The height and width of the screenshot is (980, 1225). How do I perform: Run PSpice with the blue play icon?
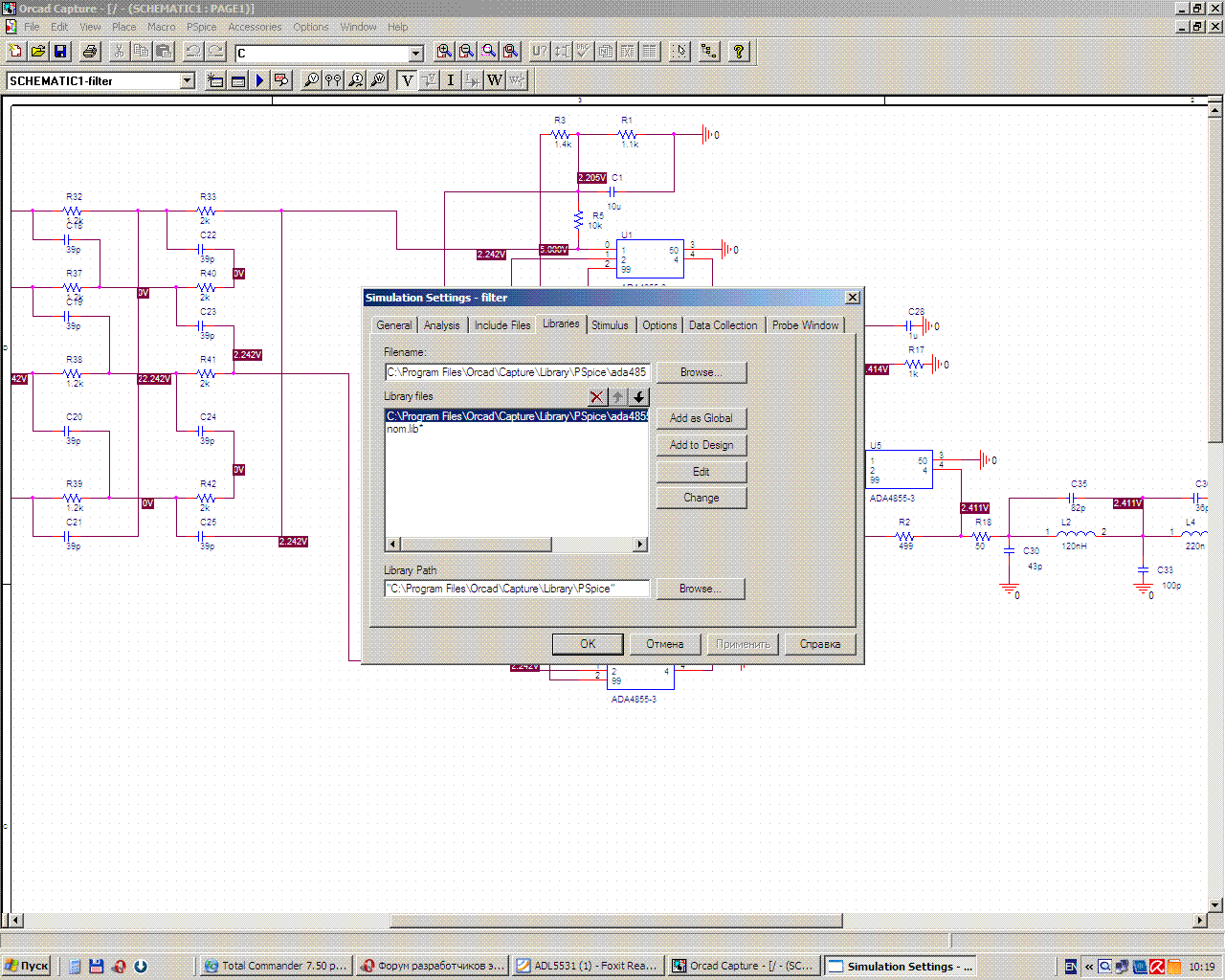pyautogui.click(x=259, y=80)
